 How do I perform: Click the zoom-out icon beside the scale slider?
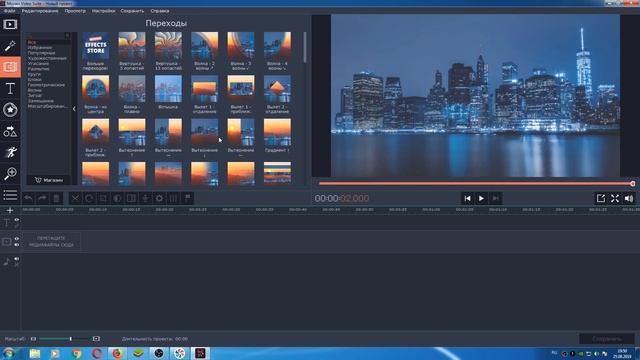pyautogui.click(x=33, y=339)
